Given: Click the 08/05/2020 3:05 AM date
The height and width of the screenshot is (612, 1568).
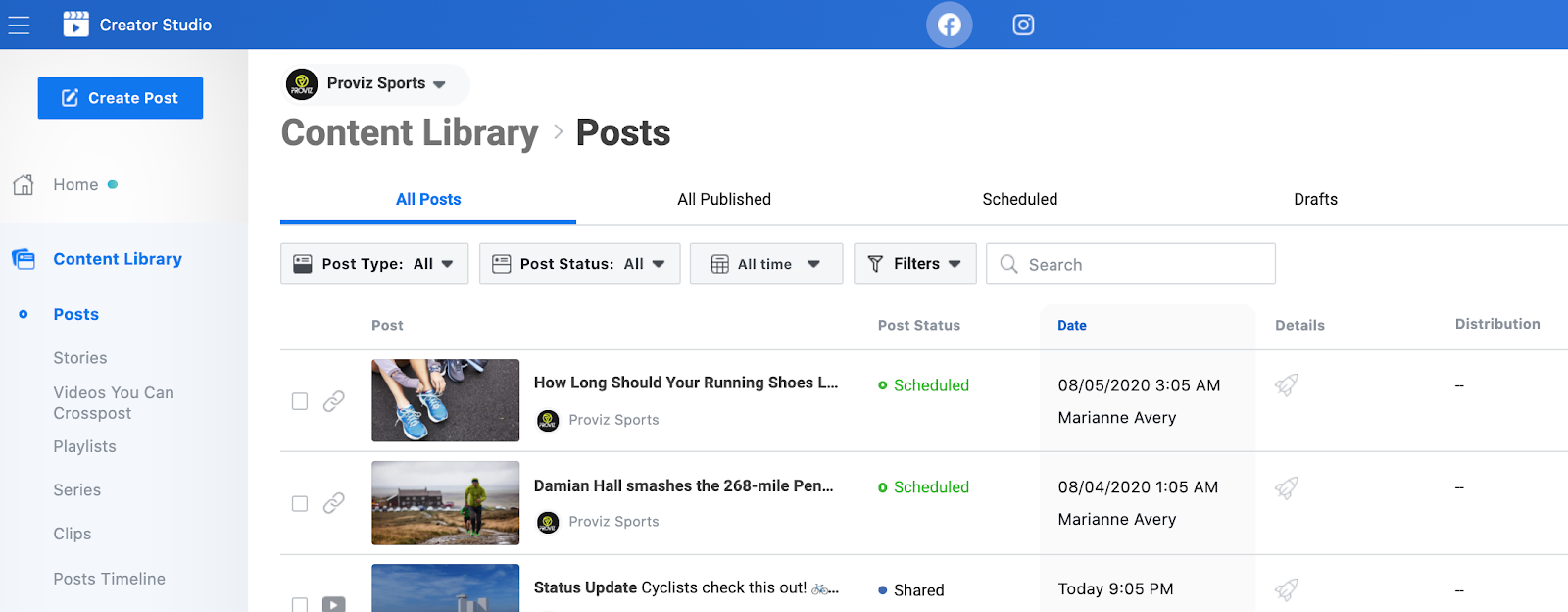Looking at the screenshot, I should click(x=1139, y=385).
